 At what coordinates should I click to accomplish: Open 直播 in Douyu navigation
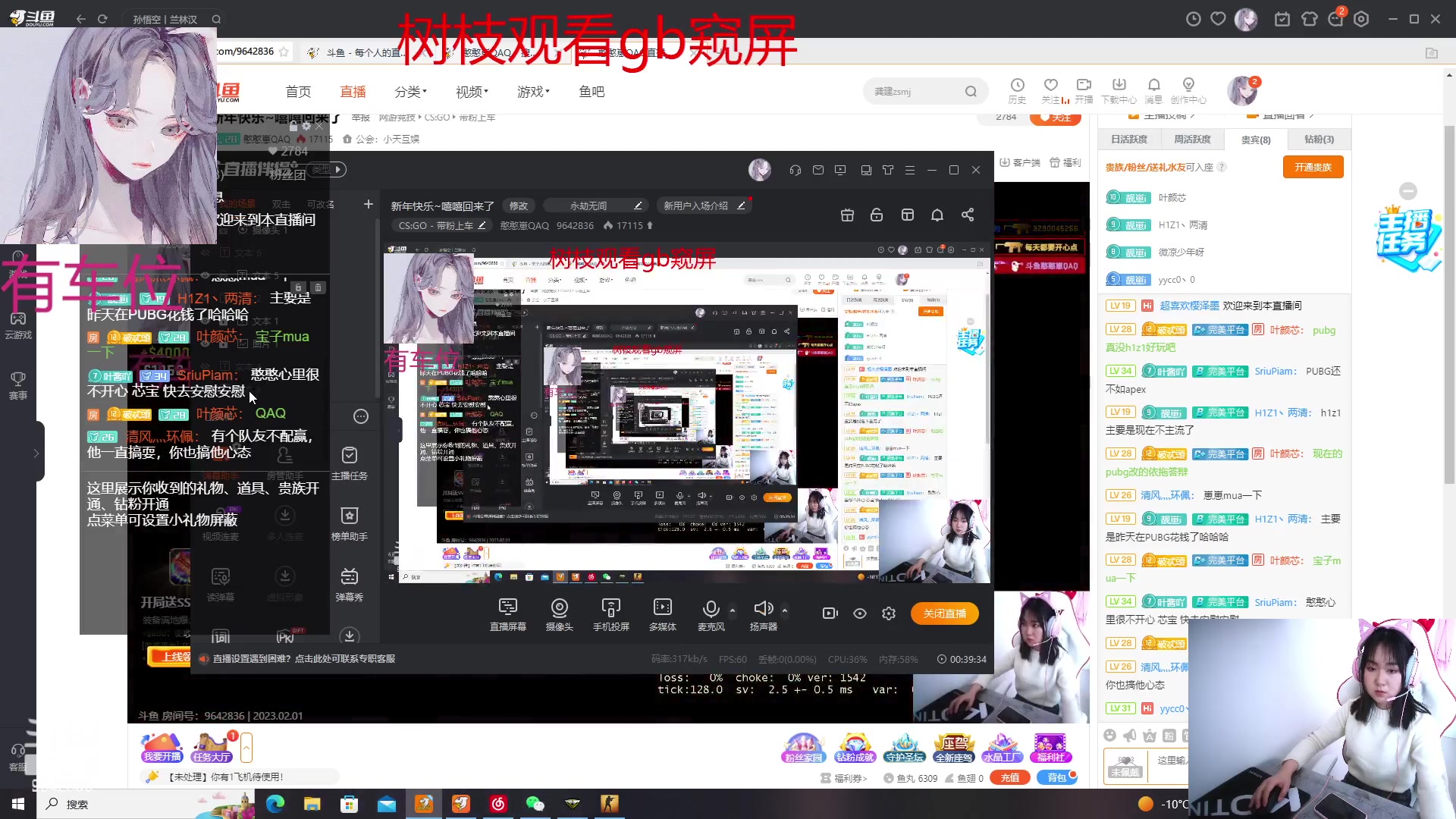click(x=353, y=92)
